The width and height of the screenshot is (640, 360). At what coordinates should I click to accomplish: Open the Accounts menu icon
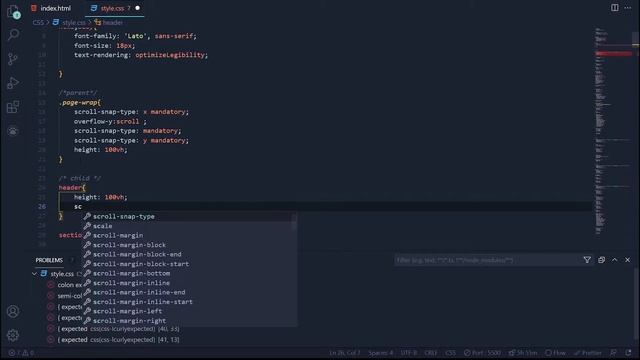click(13, 311)
